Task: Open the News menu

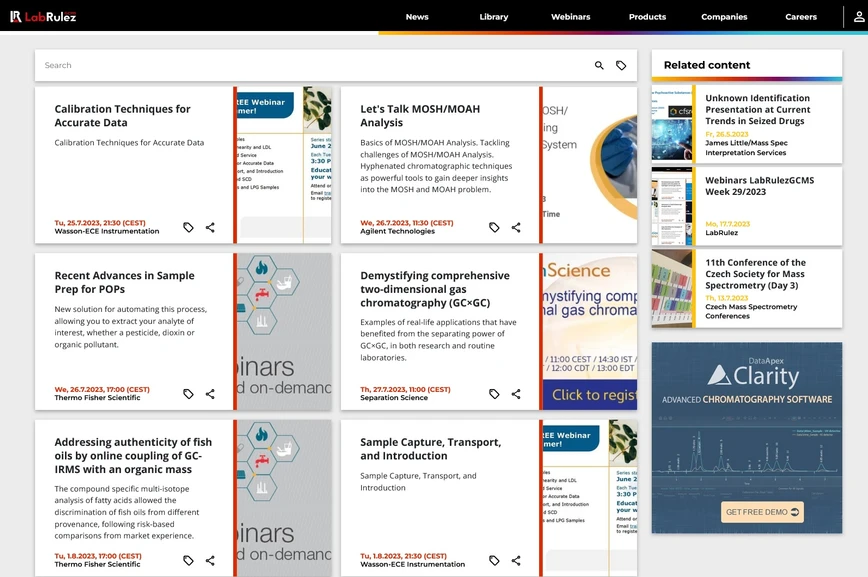Action: click(417, 17)
